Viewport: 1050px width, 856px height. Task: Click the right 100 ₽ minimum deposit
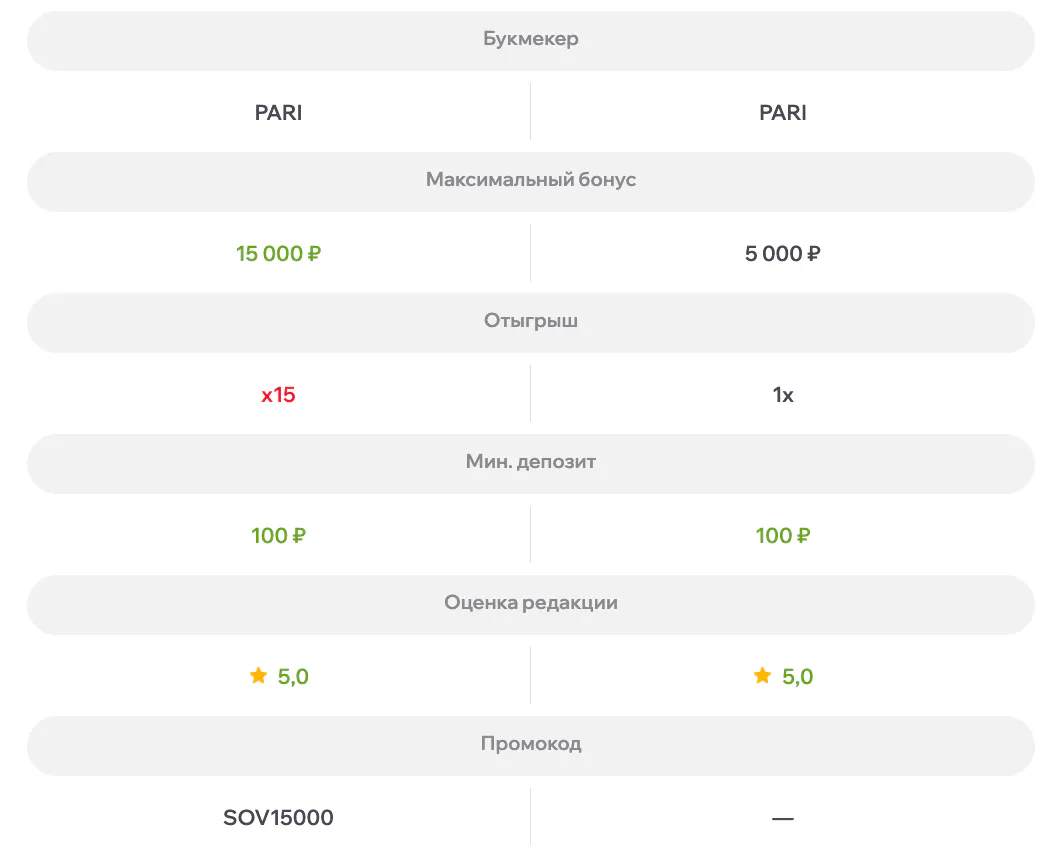pyautogui.click(x=782, y=535)
